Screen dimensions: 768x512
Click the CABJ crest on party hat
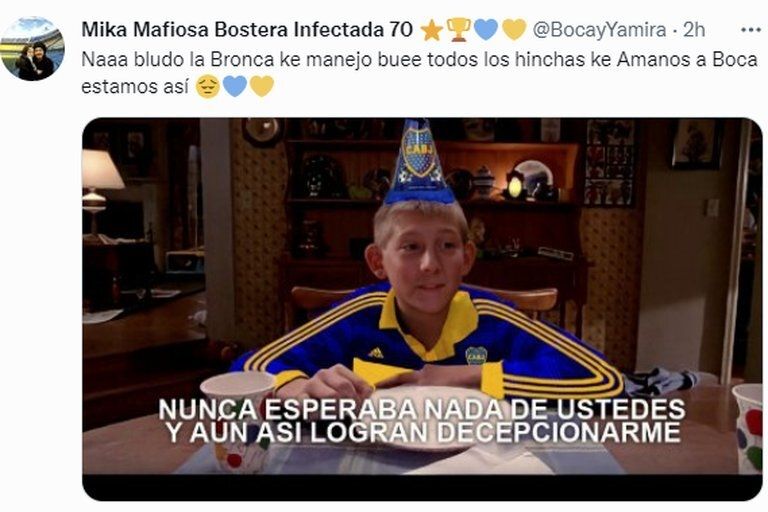point(418,152)
